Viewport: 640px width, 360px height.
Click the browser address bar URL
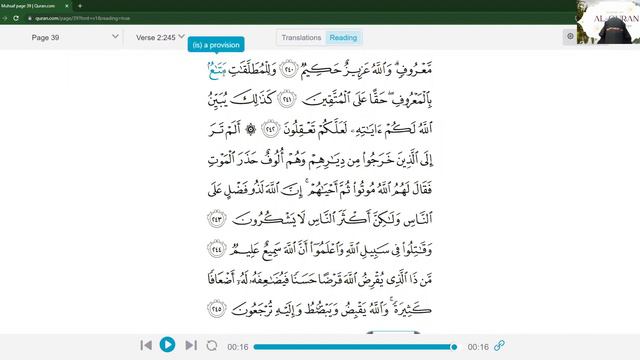(82, 18)
